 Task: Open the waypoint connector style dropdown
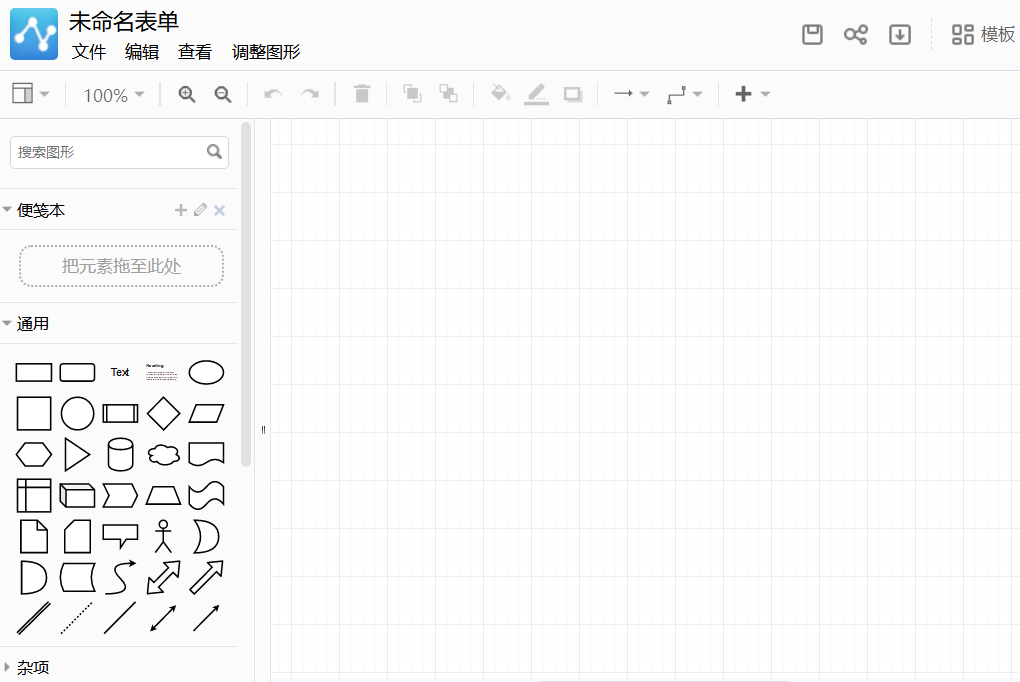tap(684, 94)
